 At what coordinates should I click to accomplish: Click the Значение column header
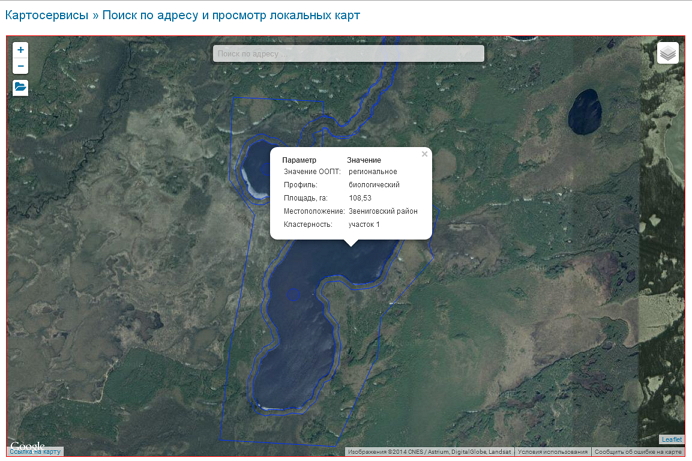364,160
